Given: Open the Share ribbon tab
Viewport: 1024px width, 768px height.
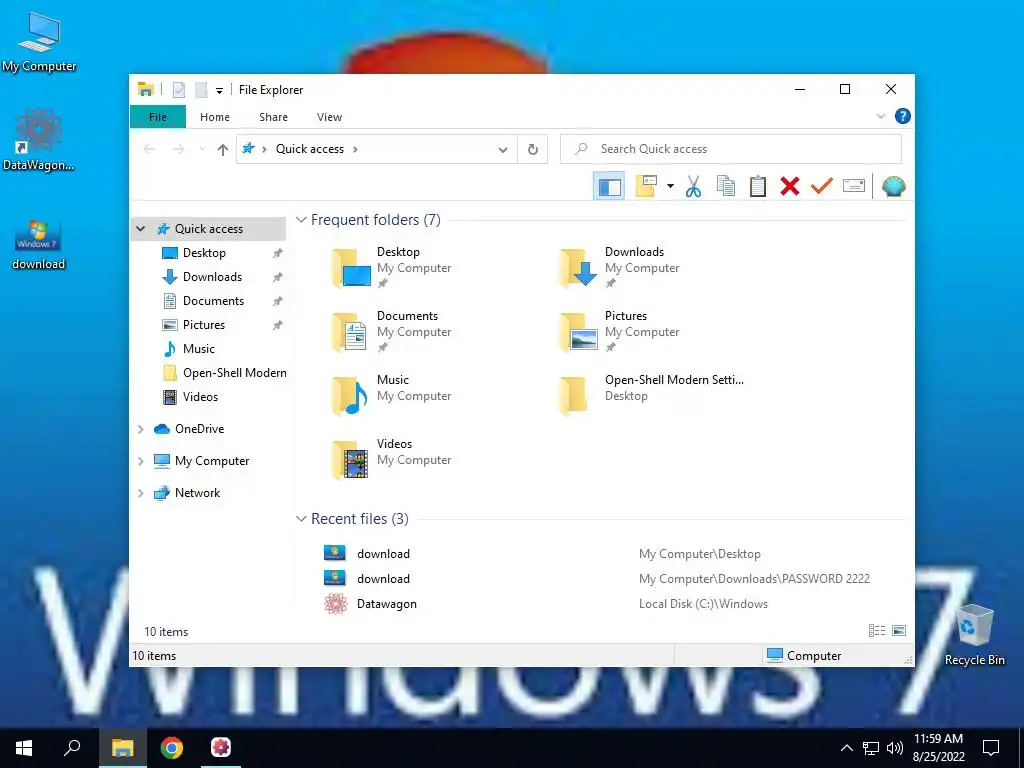Looking at the screenshot, I should pyautogui.click(x=273, y=117).
